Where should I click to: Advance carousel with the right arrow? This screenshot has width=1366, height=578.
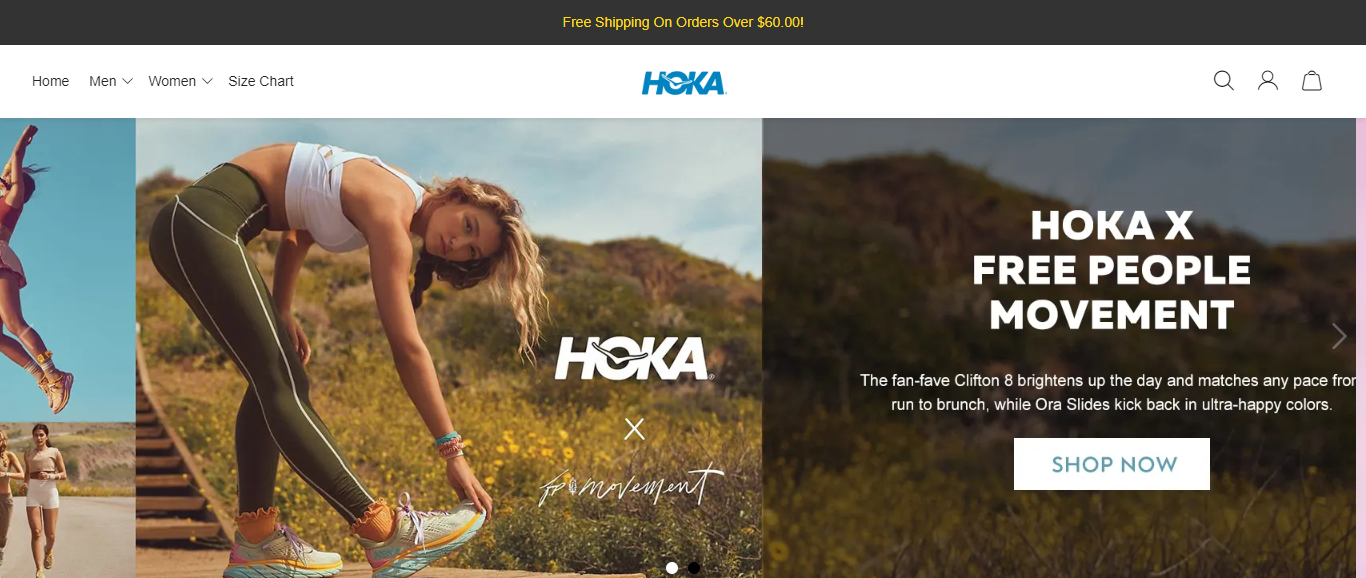[x=1339, y=336]
